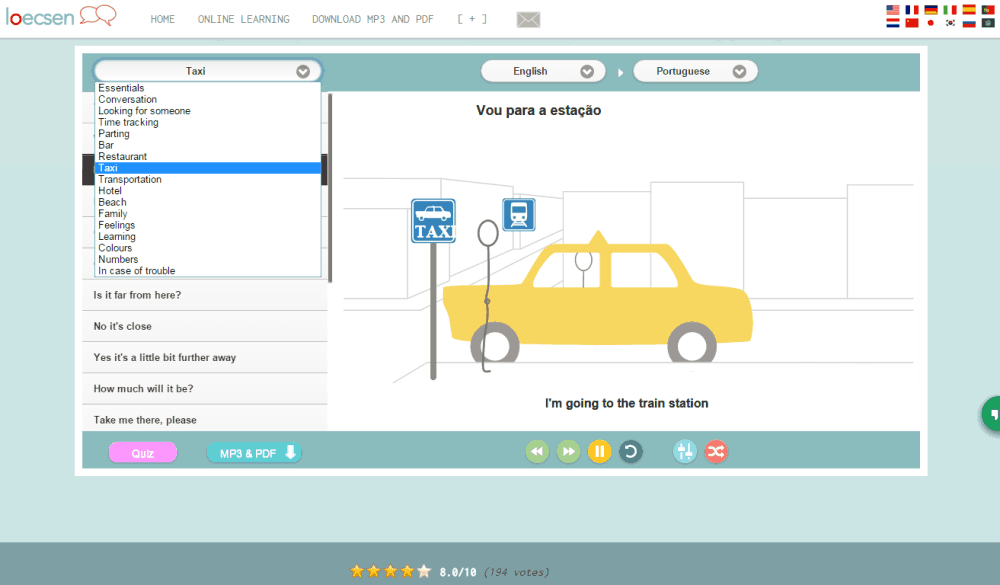This screenshot has height=585, width=1000.
Task: Select the French flag icon
Action: [912, 10]
